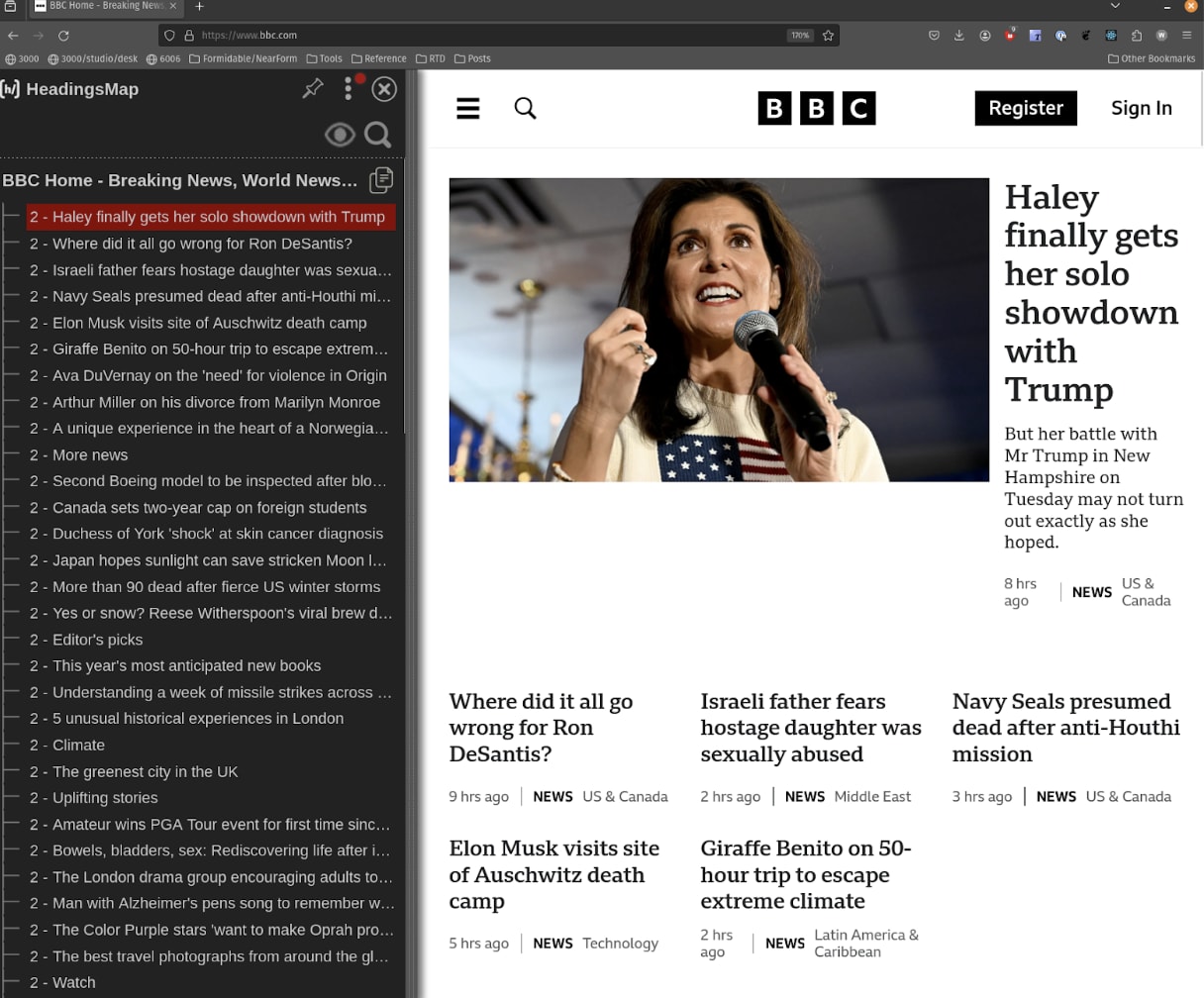1204x998 pixels.
Task: Click the Technology section tag
Action: (620, 944)
